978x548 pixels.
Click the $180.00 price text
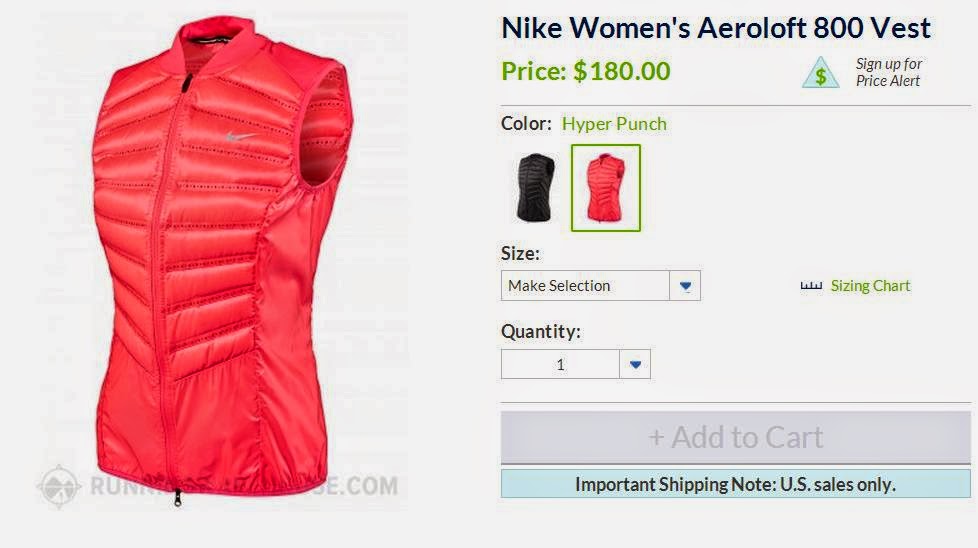click(x=622, y=71)
